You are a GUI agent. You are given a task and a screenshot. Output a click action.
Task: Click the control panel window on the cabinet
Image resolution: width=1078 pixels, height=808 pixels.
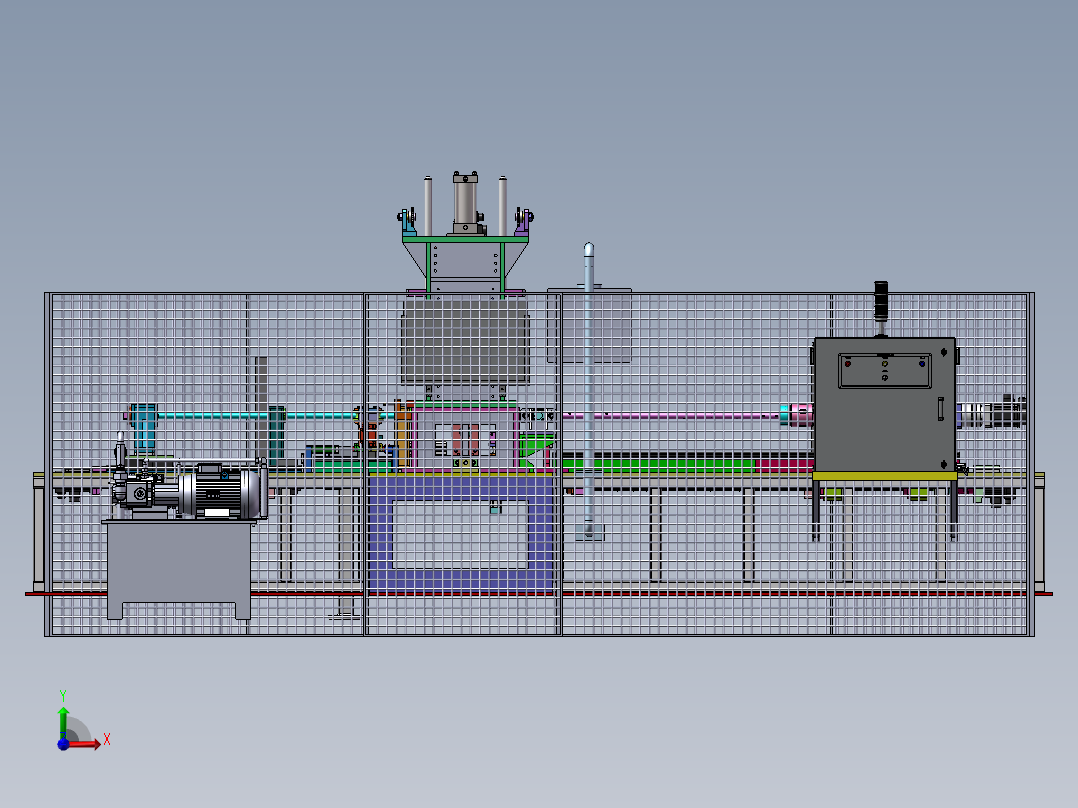tap(885, 371)
